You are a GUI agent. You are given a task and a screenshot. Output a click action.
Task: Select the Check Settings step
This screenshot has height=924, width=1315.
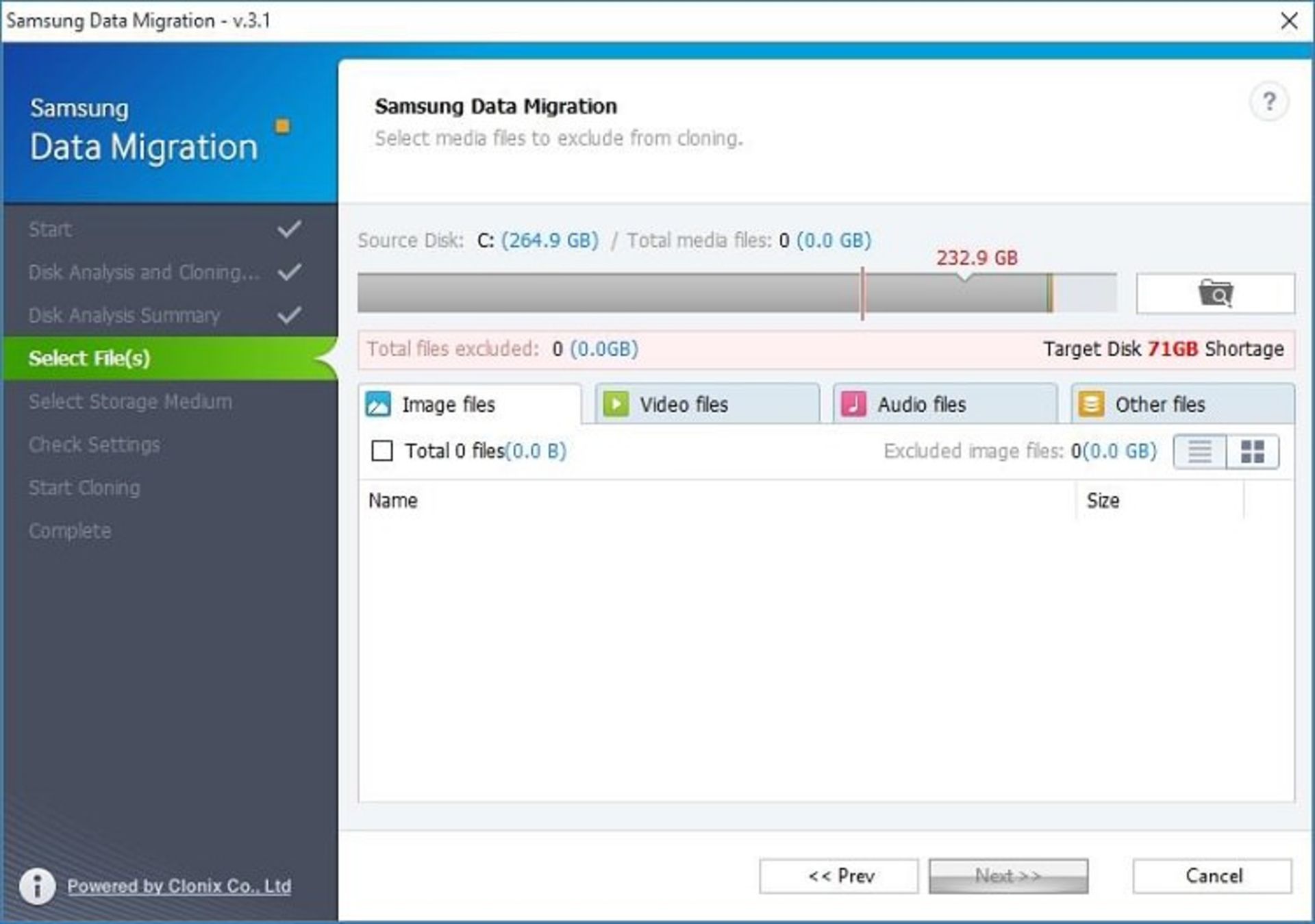tap(170, 445)
